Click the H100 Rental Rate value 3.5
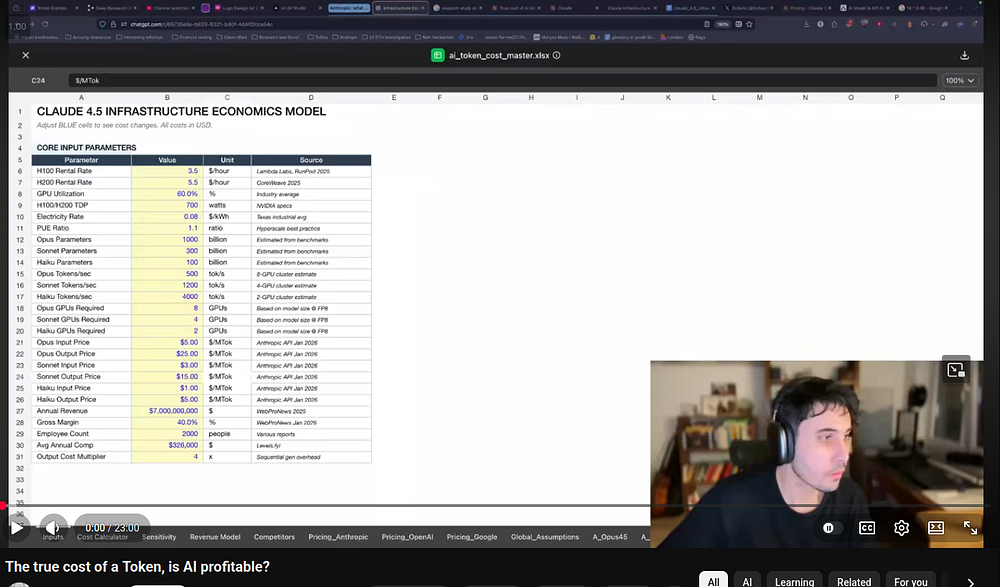 (x=167, y=171)
